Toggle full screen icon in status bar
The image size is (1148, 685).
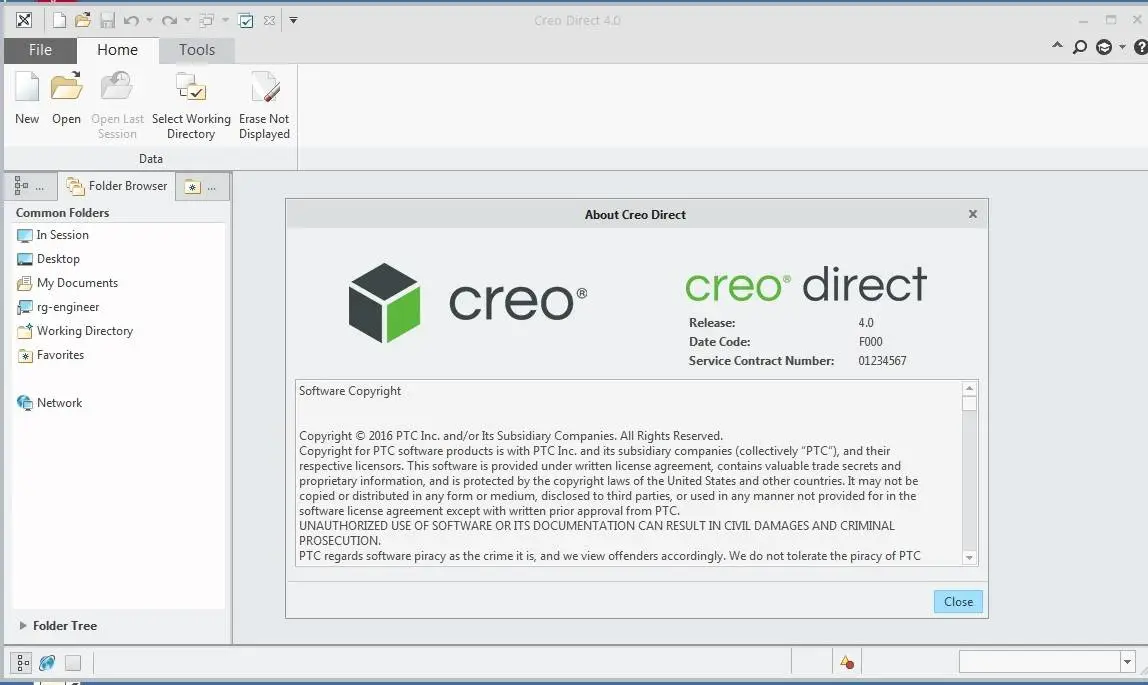click(72, 663)
